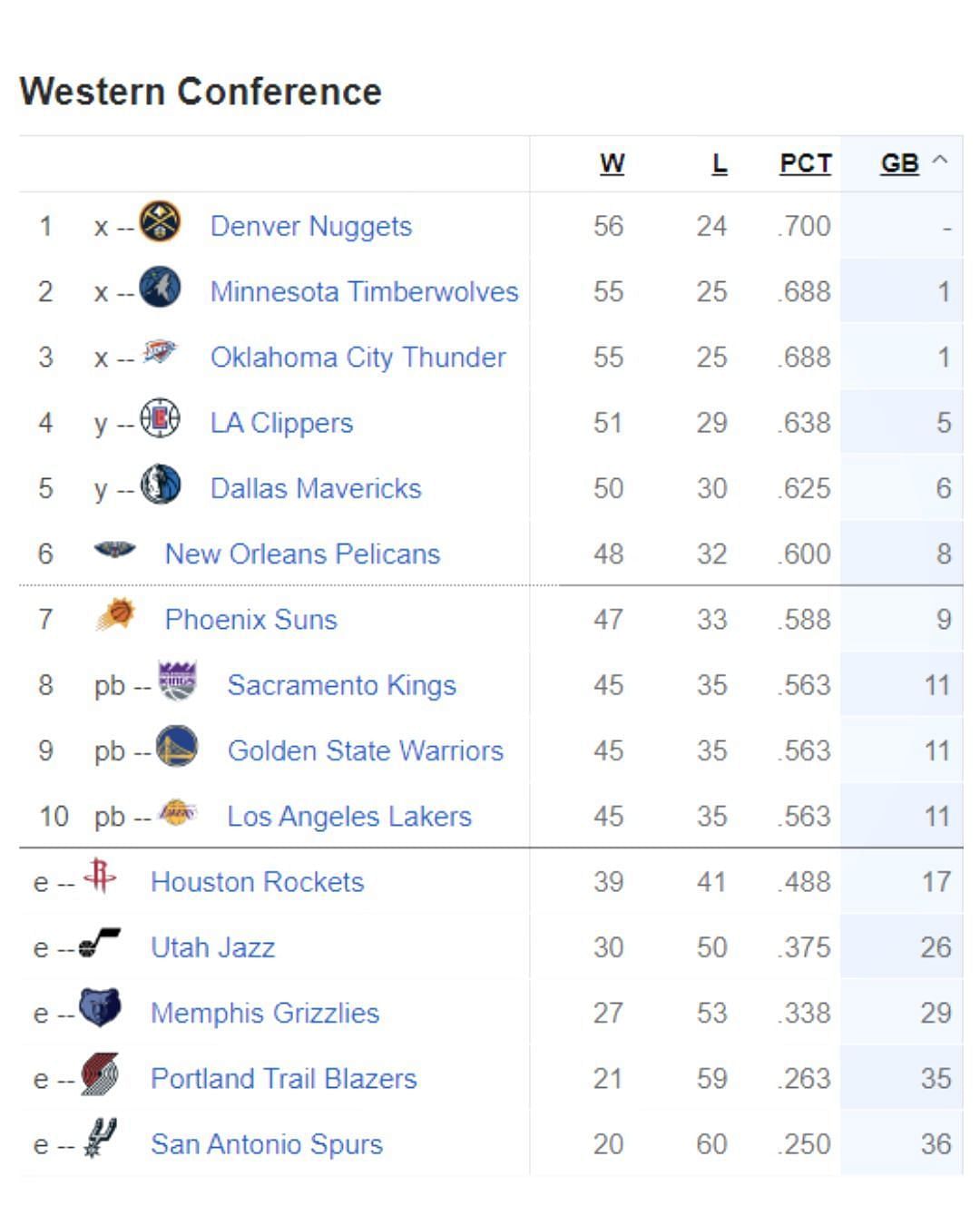Open the Portland Trail Blazers link

(x=283, y=1078)
